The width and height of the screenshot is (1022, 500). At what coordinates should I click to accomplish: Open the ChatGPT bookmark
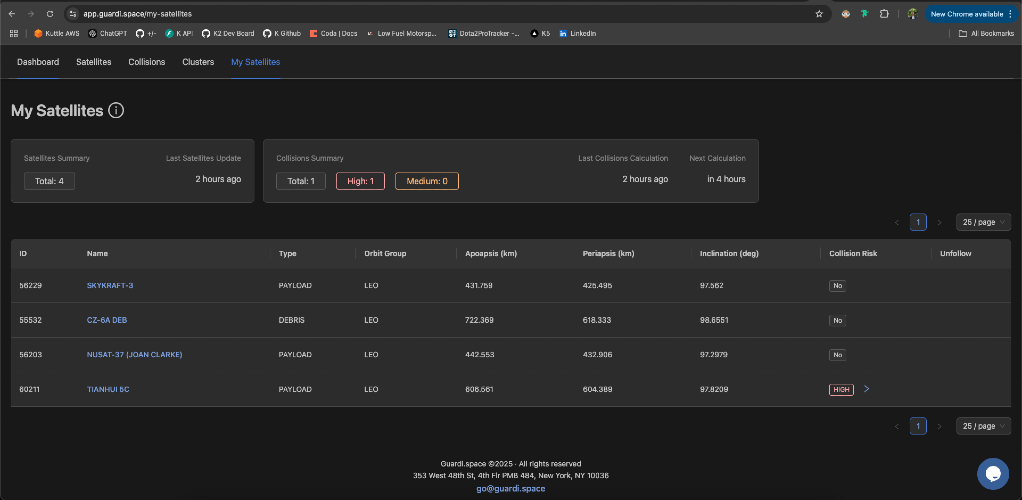click(x=108, y=33)
